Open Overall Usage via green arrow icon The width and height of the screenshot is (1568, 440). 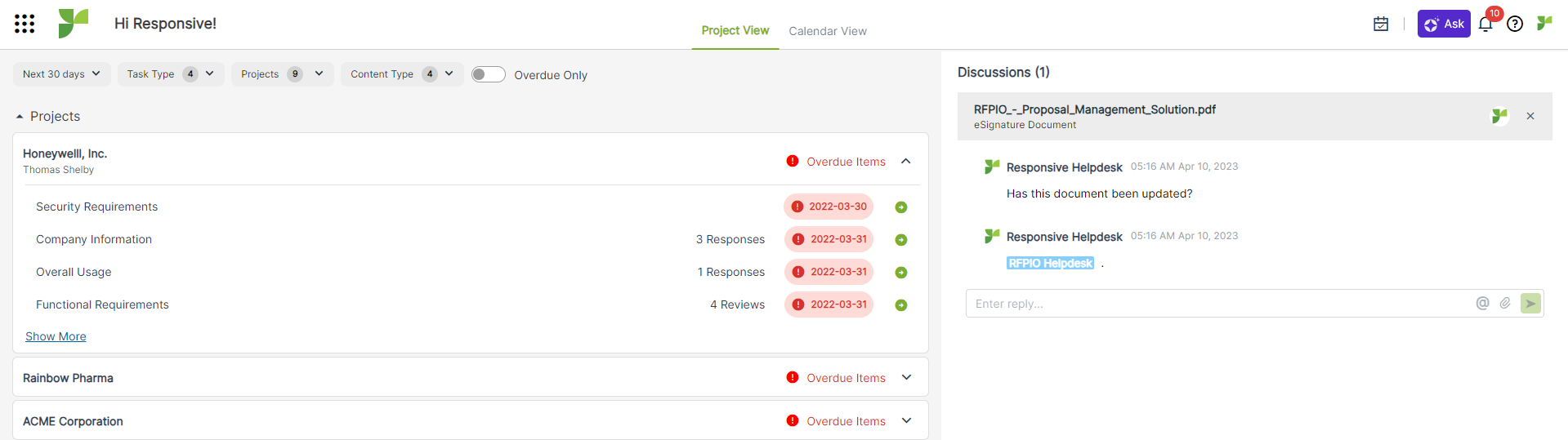pos(901,273)
